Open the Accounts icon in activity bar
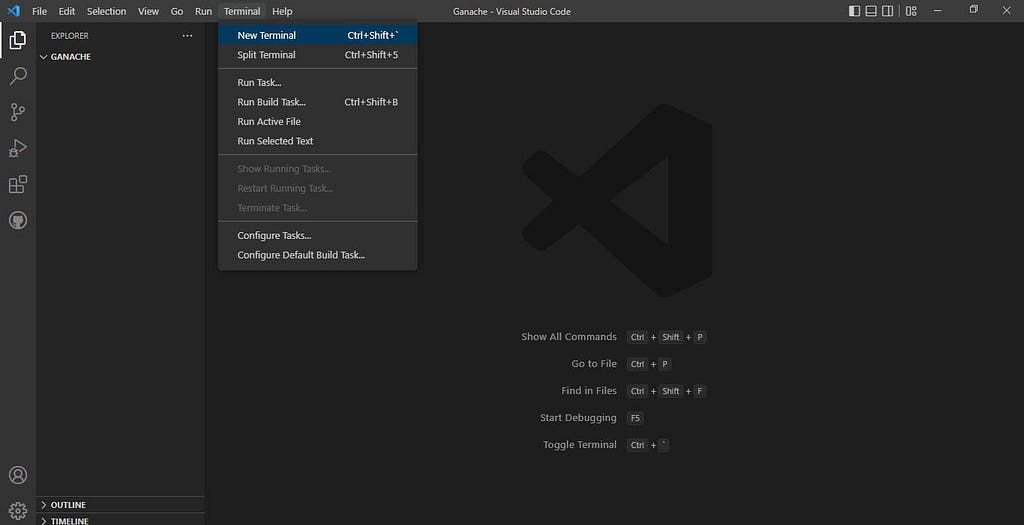 click(x=18, y=475)
